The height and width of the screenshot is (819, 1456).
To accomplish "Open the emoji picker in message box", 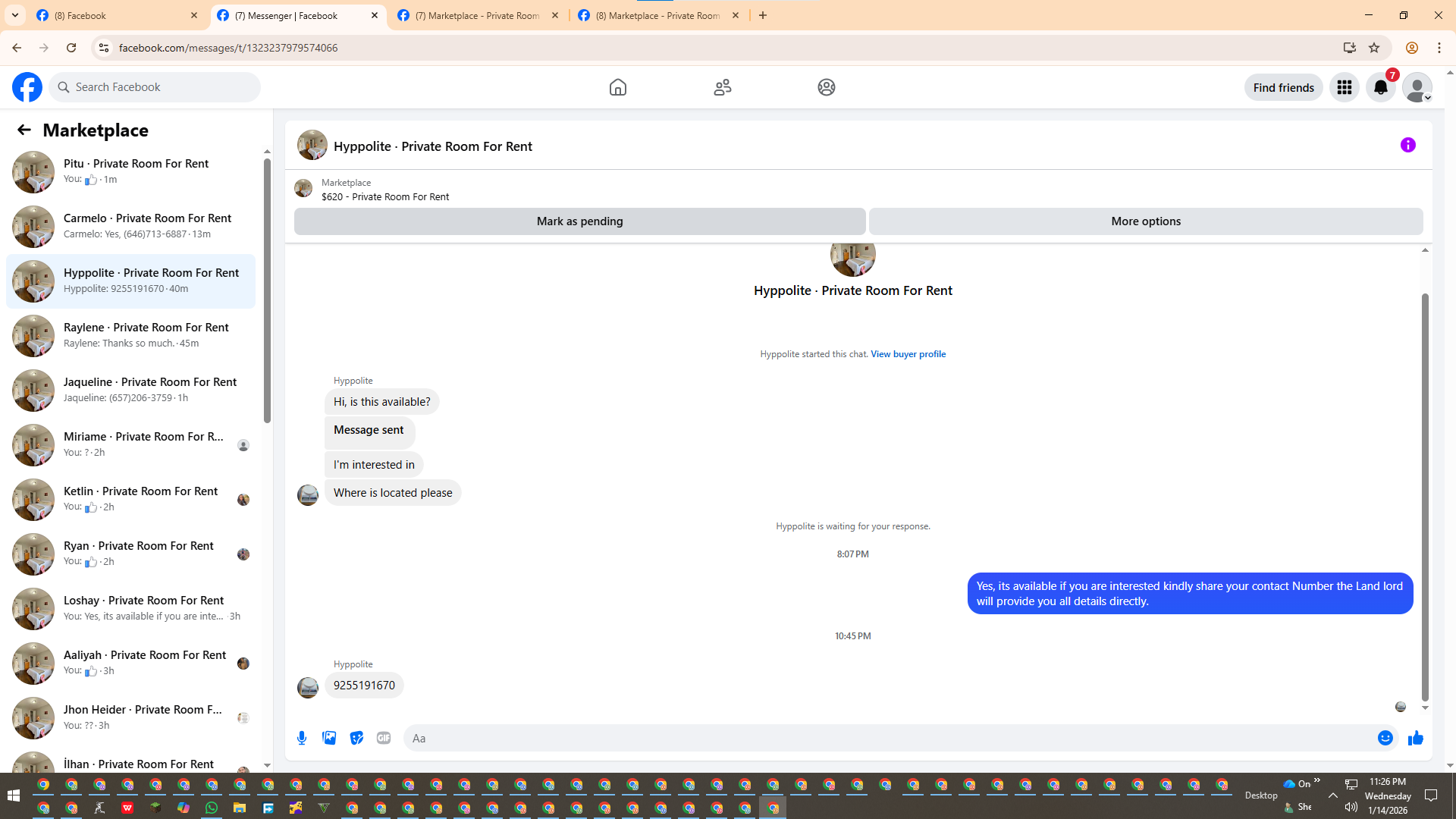I will 1385,738.
